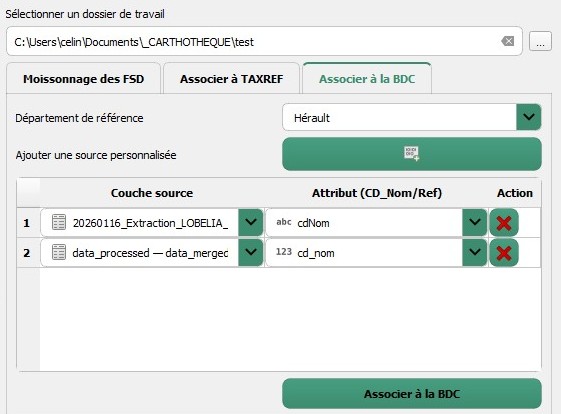Clear the working folder path field
This screenshot has width=561, height=414.
(x=508, y=41)
